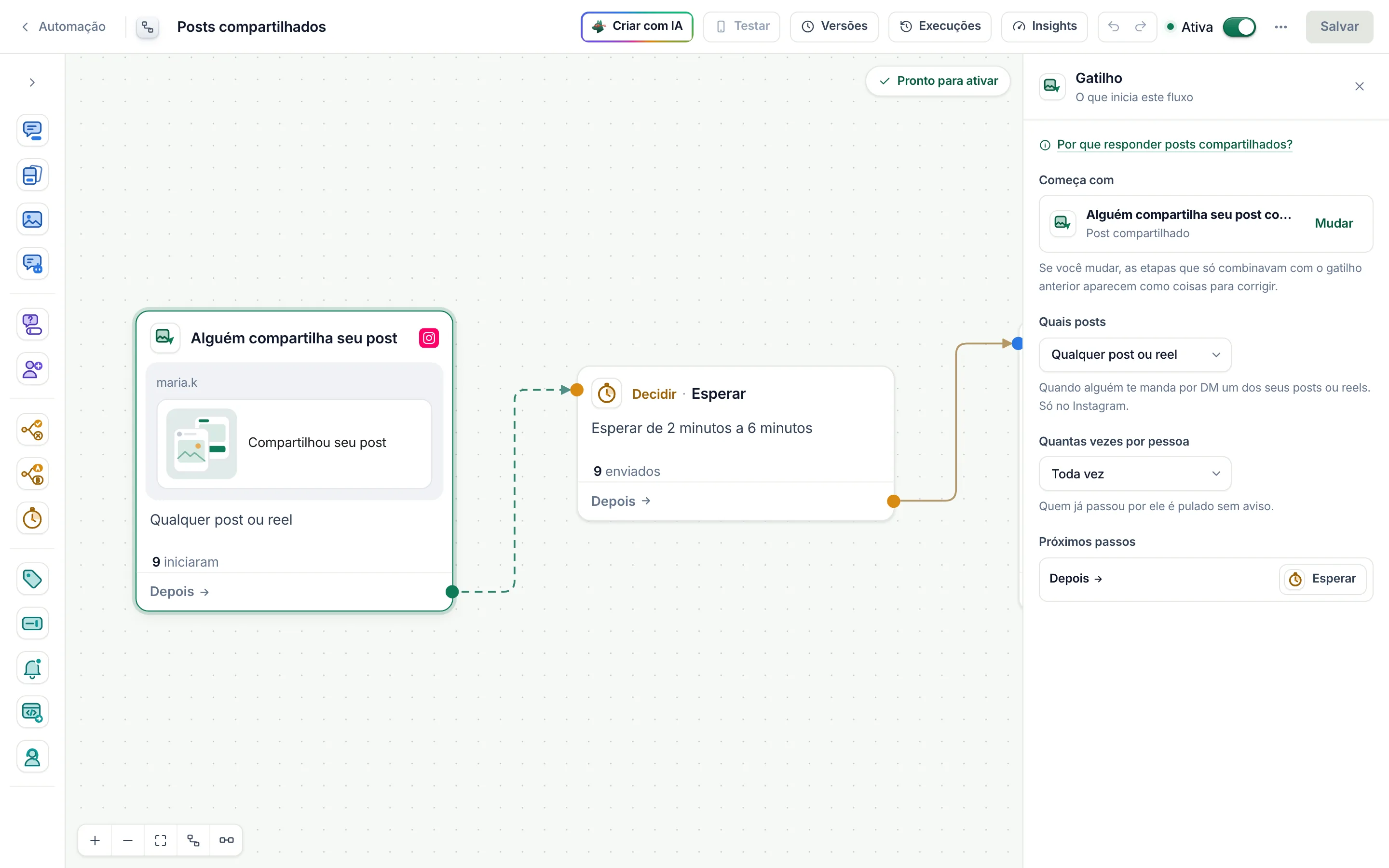The height and width of the screenshot is (868, 1389).
Task: Add a text message step from the sidebar
Action: [x=32, y=130]
